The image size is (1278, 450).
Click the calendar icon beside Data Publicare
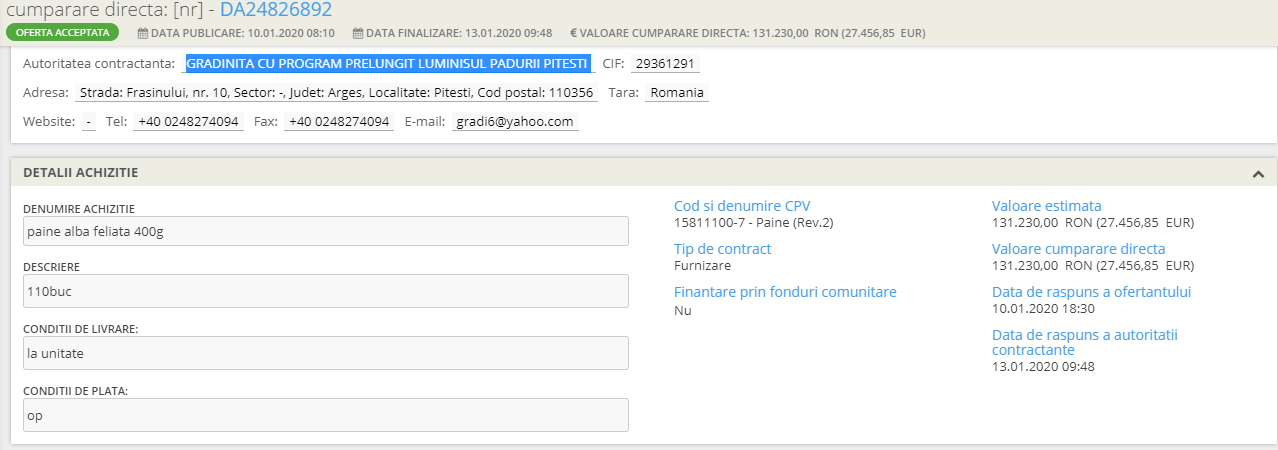[x=144, y=32]
